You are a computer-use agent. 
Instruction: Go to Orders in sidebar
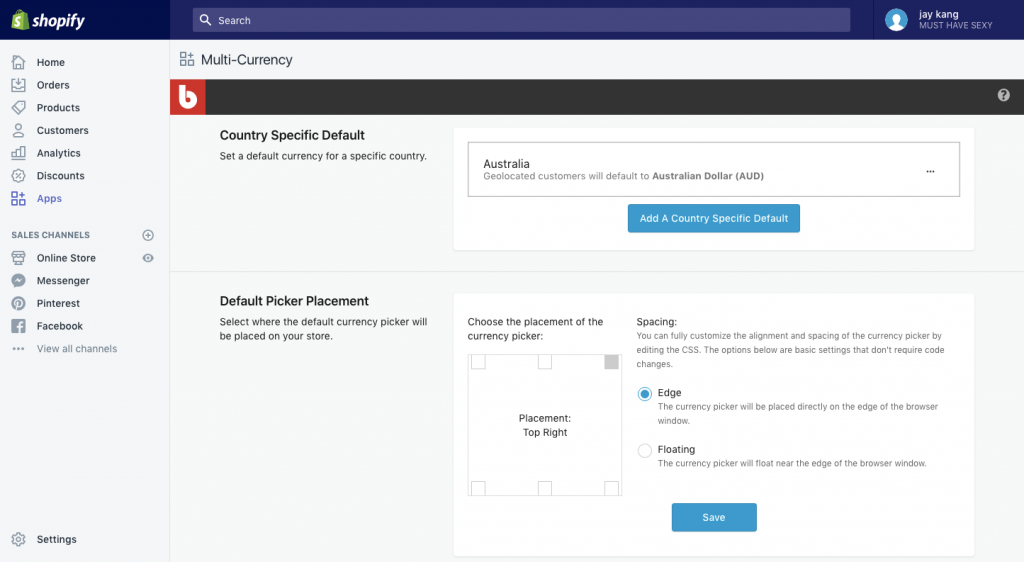pos(53,85)
